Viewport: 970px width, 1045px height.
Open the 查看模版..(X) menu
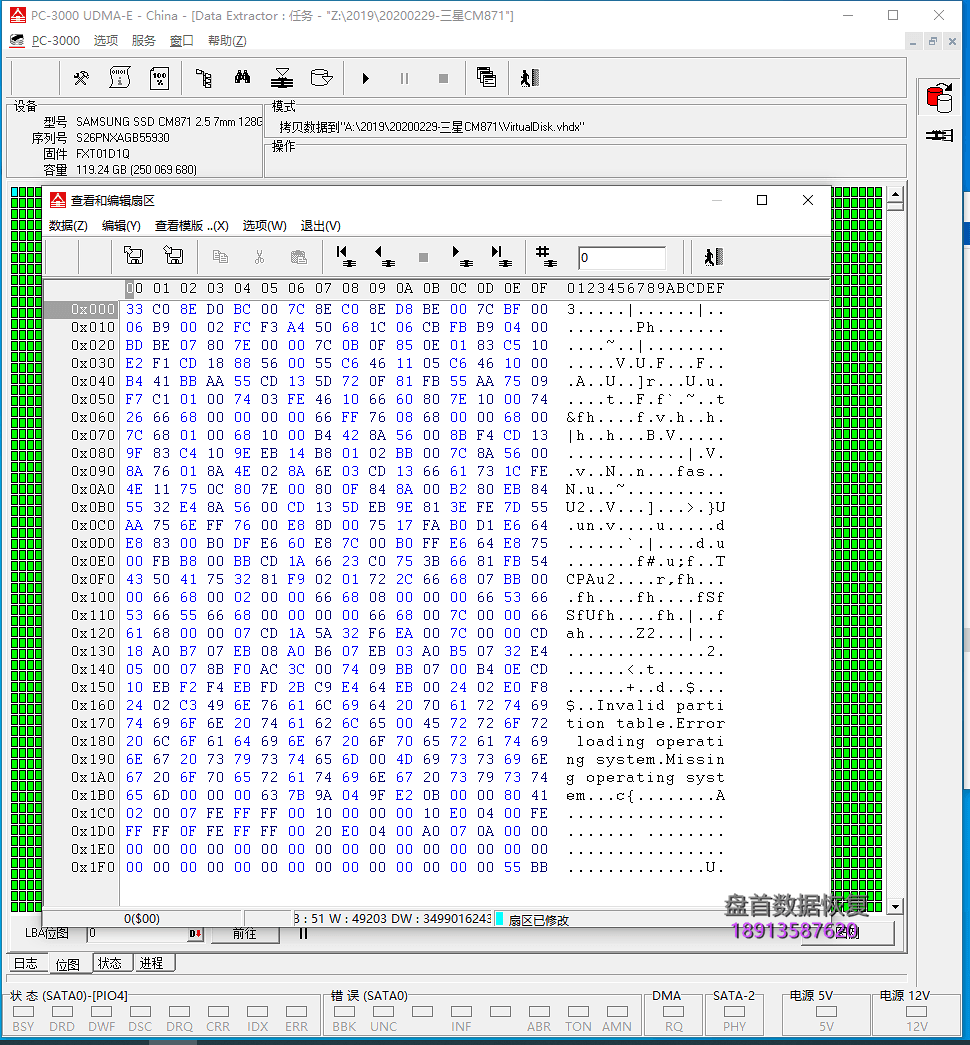point(192,226)
